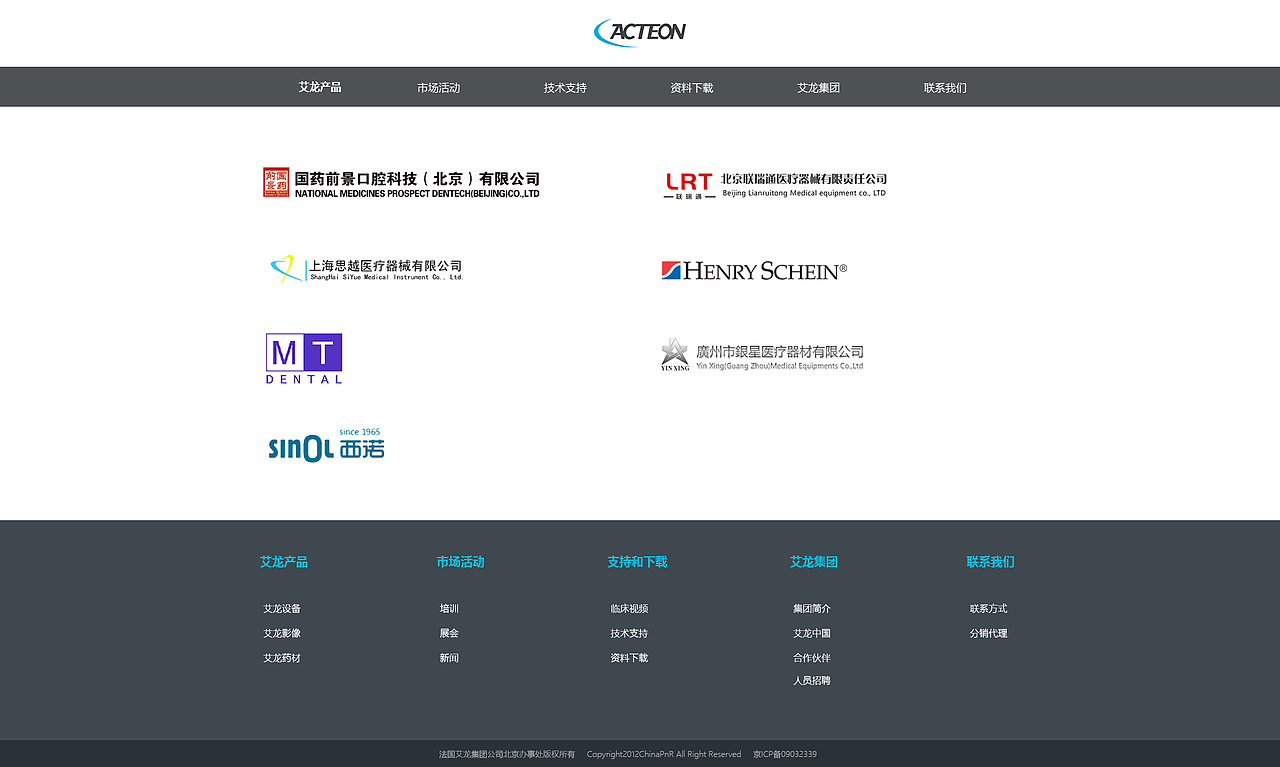Click the Copyright2012ChinaPnR text
1280x767 pixels.
(x=664, y=754)
